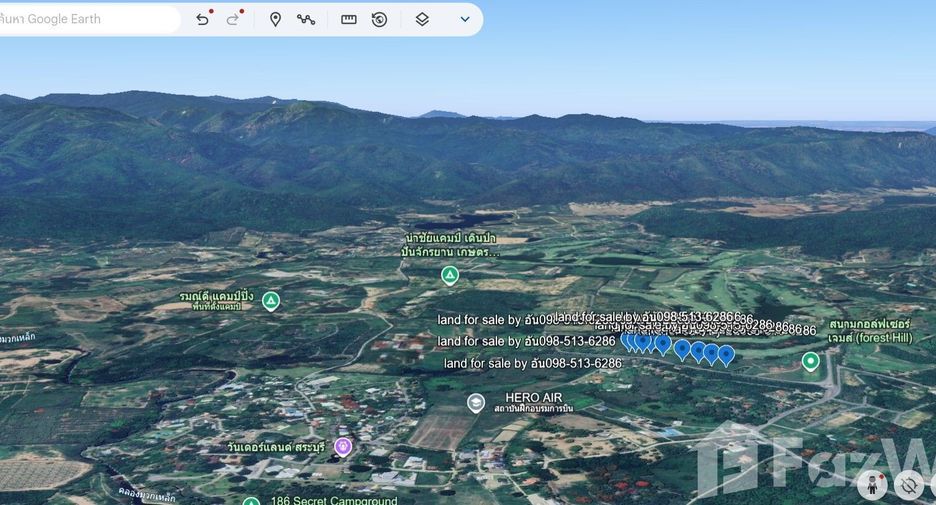Click the วันเดอร์แลนด์ สระบุรี purple marker
Viewport: 936px width, 505px height.
(x=343, y=447)
